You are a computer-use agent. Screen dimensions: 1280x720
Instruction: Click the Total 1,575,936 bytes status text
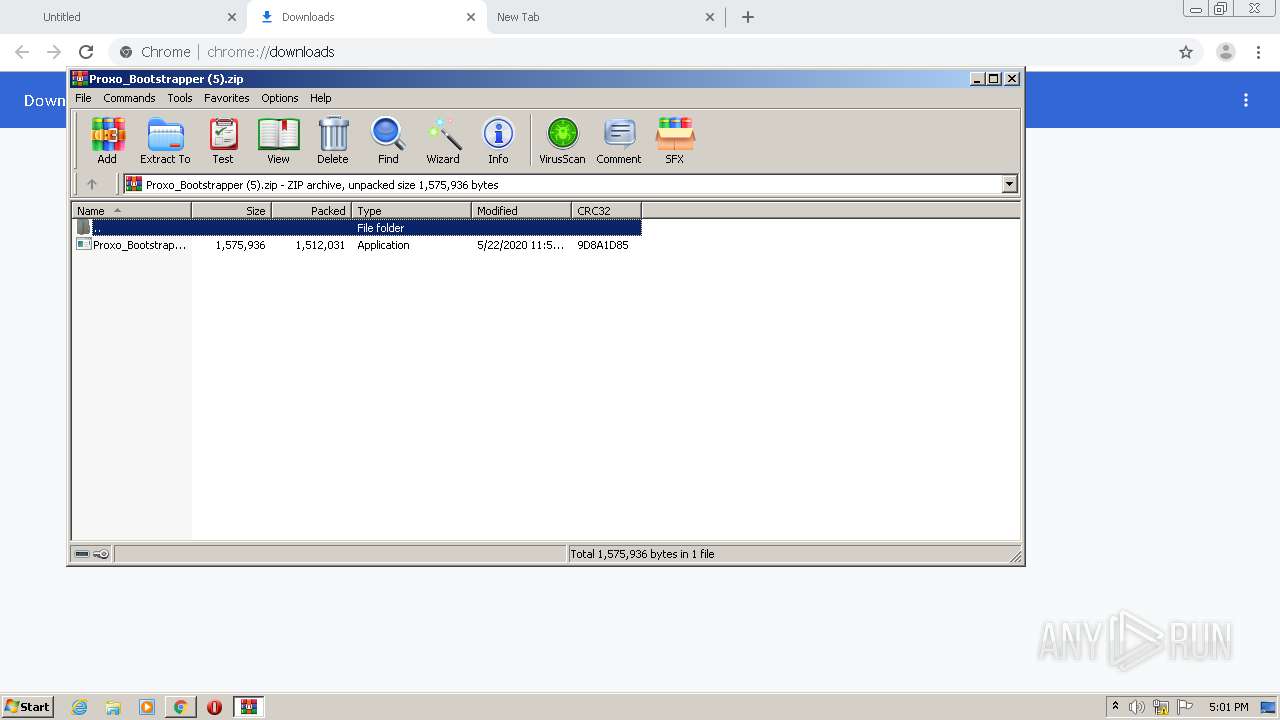click(x=642, y=554)
